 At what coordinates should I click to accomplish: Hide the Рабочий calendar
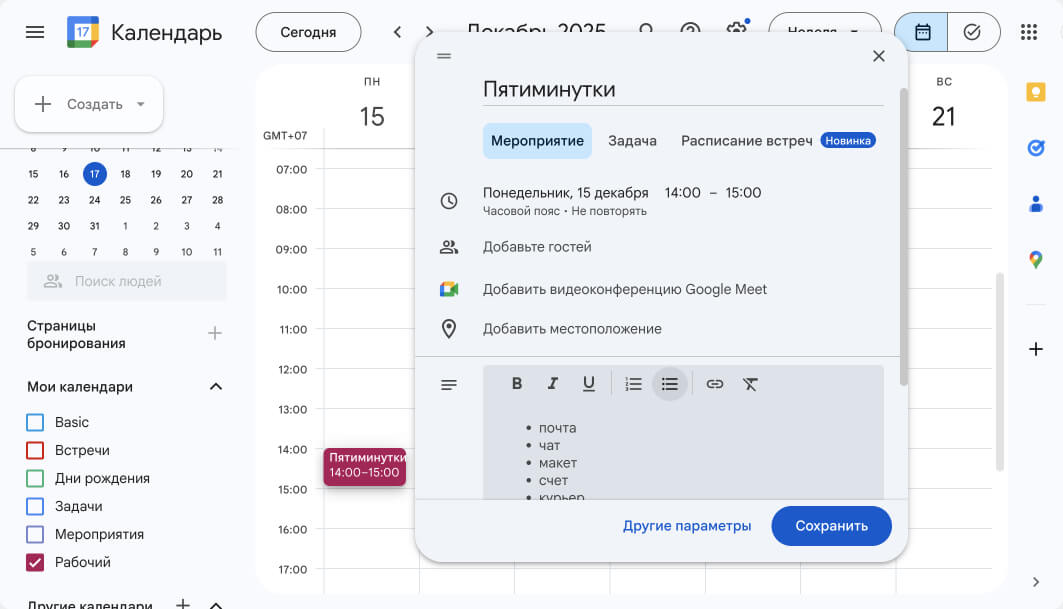coord(35,562)
